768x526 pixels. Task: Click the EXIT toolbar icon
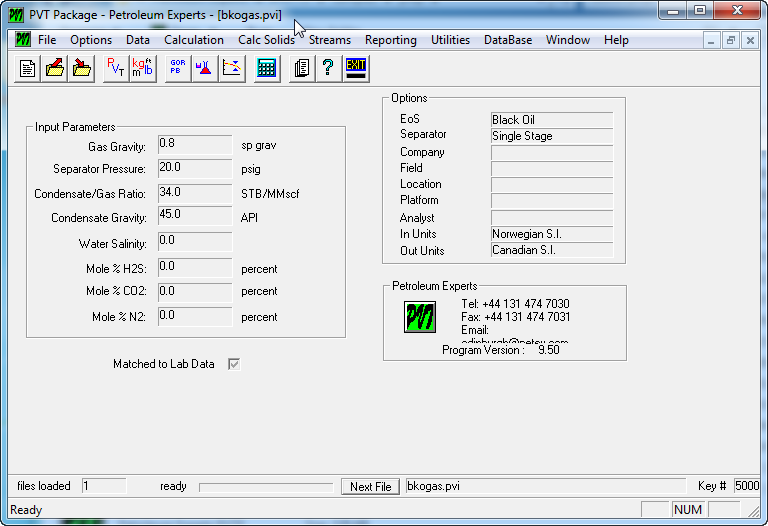356,69
